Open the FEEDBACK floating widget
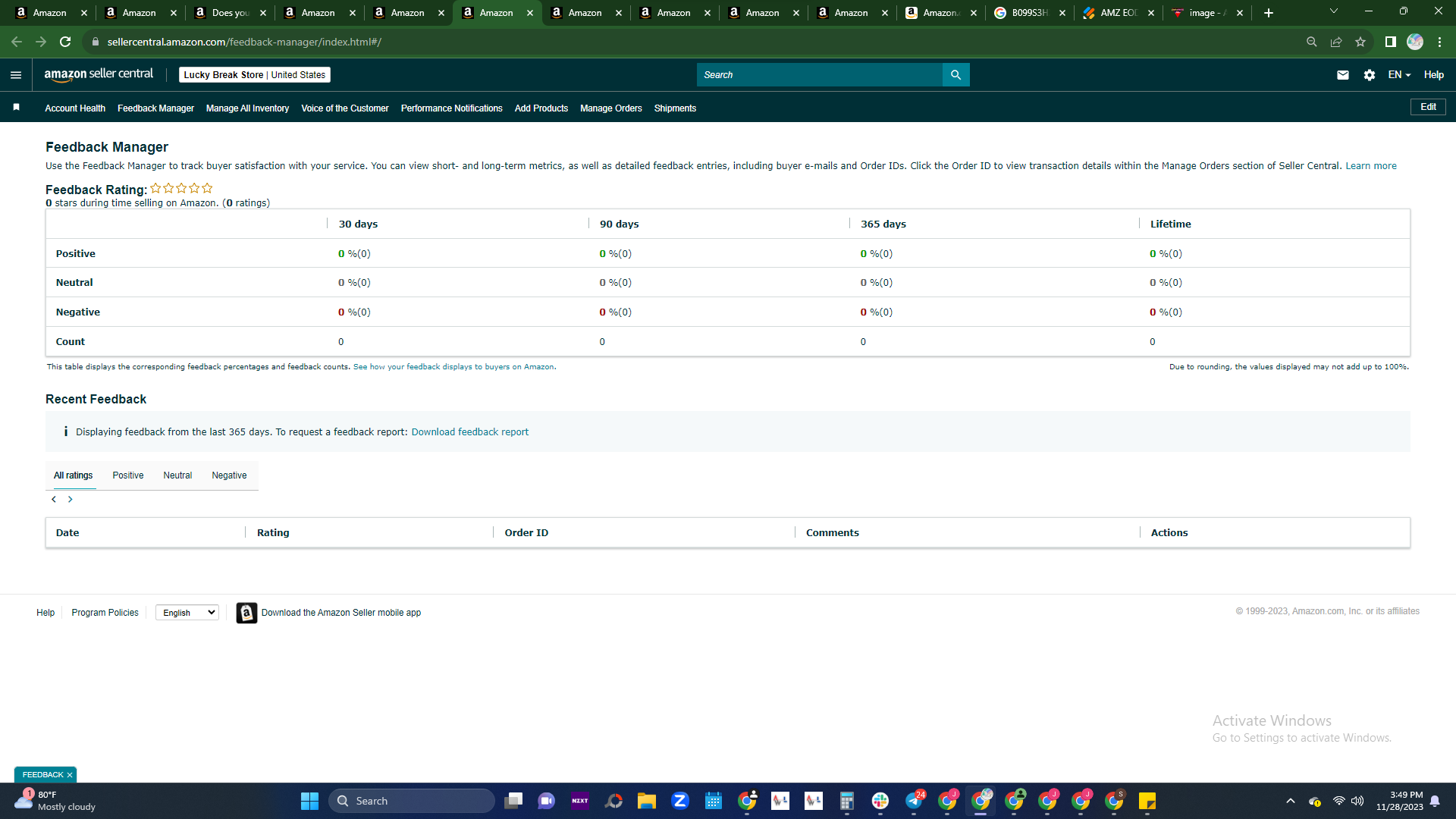Image resolution: width=1456 pixels, height=819 pixels. (42, 775)
